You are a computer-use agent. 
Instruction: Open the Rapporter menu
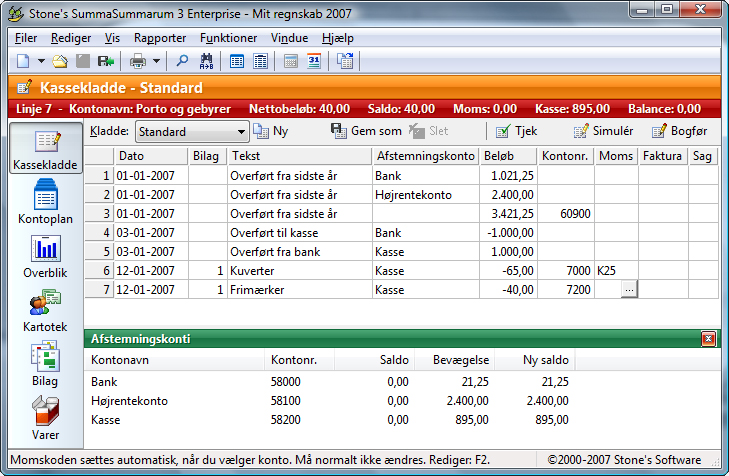(x=160, y=38)
